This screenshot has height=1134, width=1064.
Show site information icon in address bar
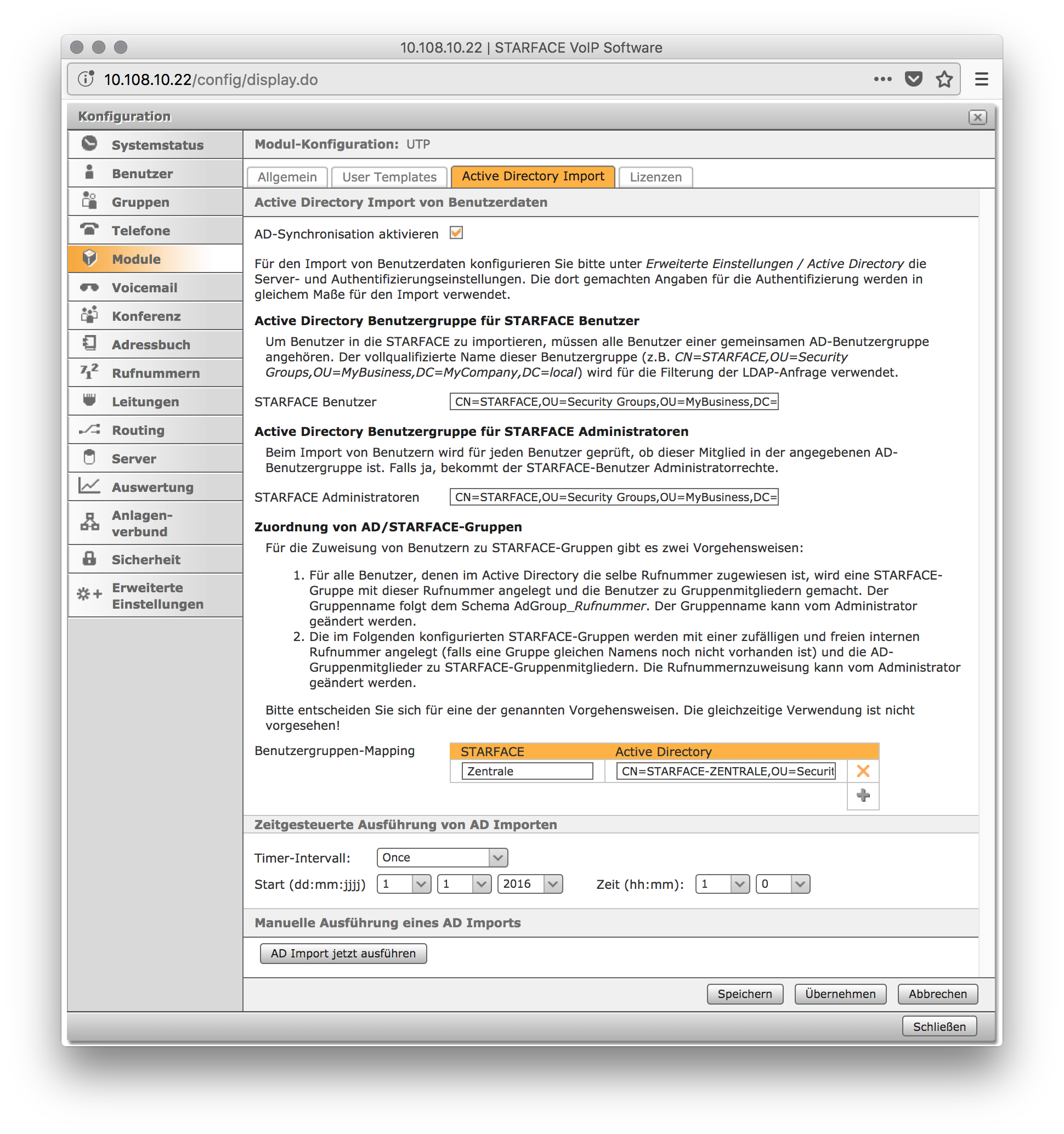[x=86, y=79]
